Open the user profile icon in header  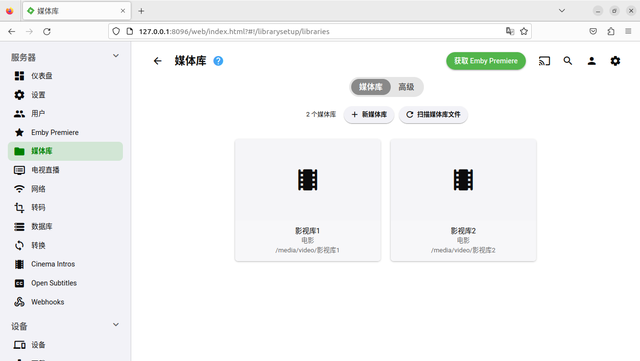[591, 61]
